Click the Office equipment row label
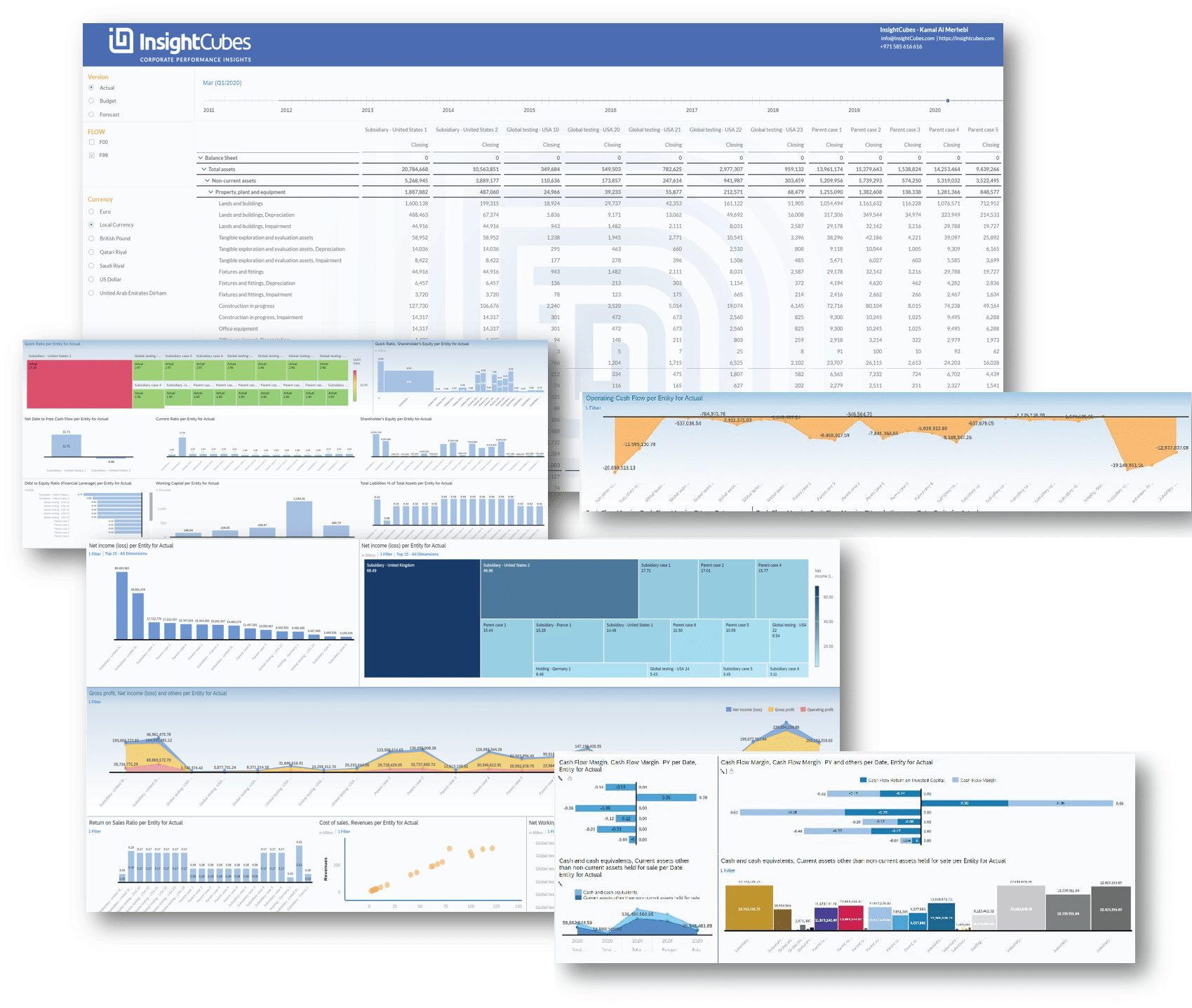 [238, 328]
